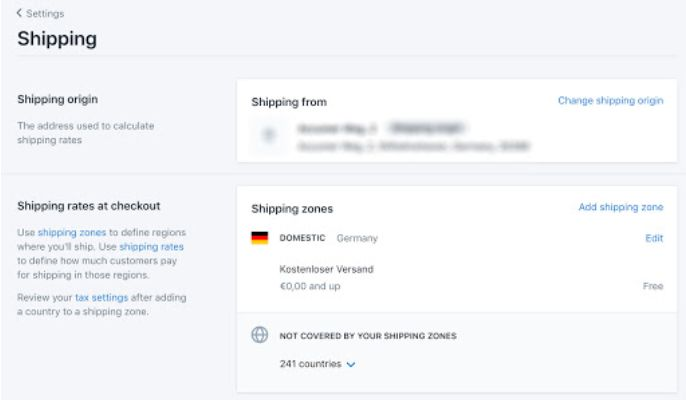Edit the Domestic Germany shipping zone

click(654, 238)
